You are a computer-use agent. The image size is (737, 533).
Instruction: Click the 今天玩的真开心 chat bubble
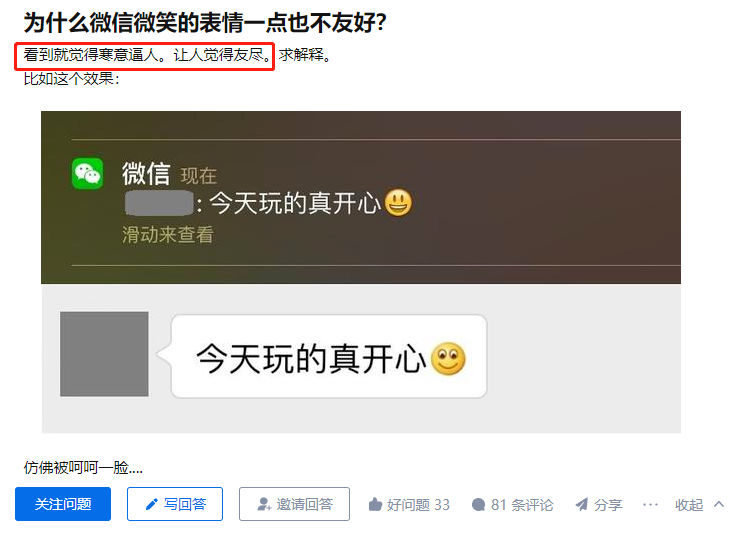pos(329,356)
